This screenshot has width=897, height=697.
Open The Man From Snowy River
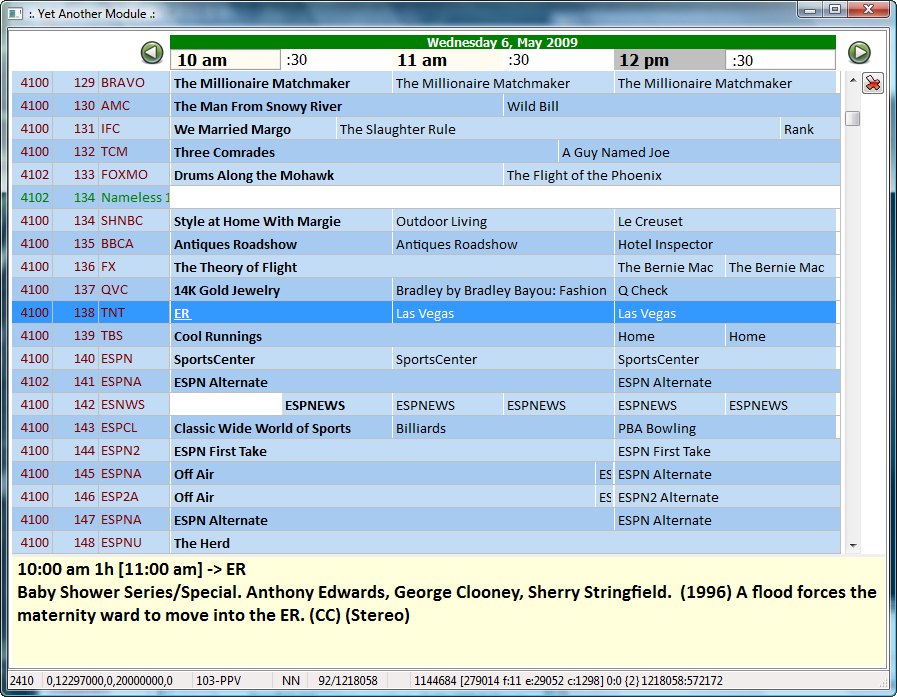pyautogui.click(x=337, y=106)
